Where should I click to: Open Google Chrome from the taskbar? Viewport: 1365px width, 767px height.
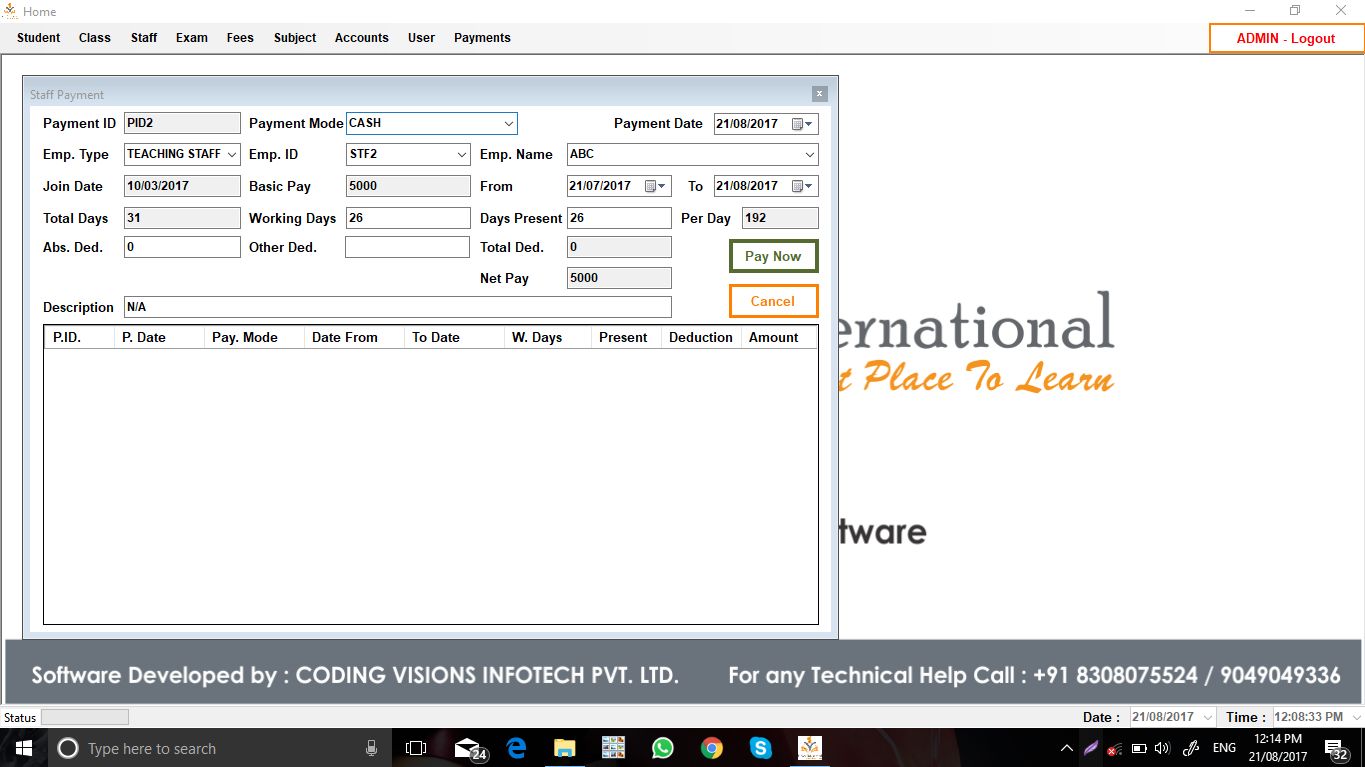click(x=711, y=748)
